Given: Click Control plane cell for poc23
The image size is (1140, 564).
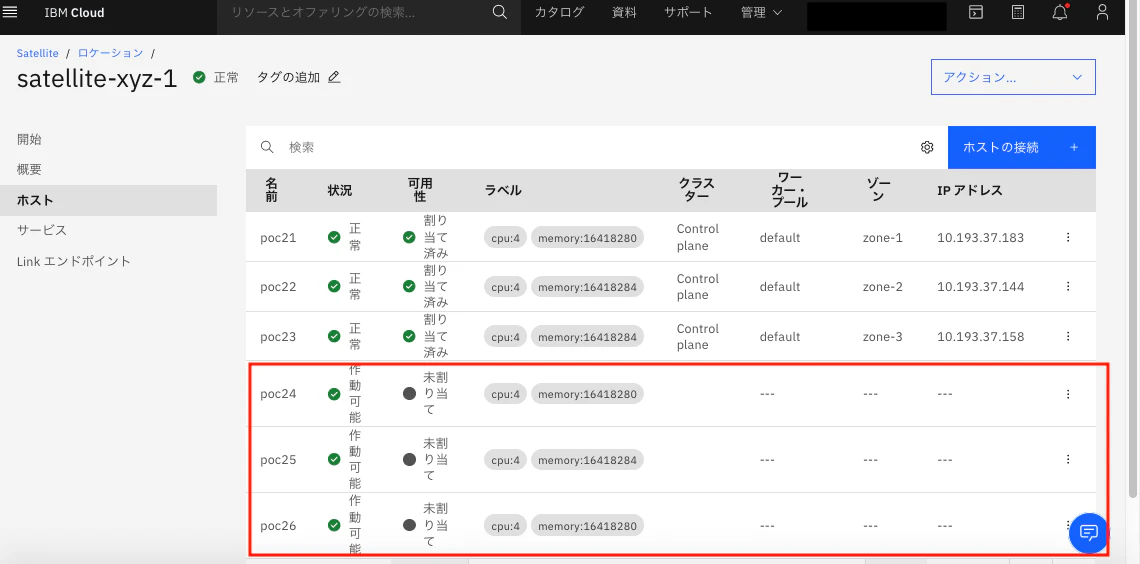Looking at the screenshot, I should click(x=698, y=337).
